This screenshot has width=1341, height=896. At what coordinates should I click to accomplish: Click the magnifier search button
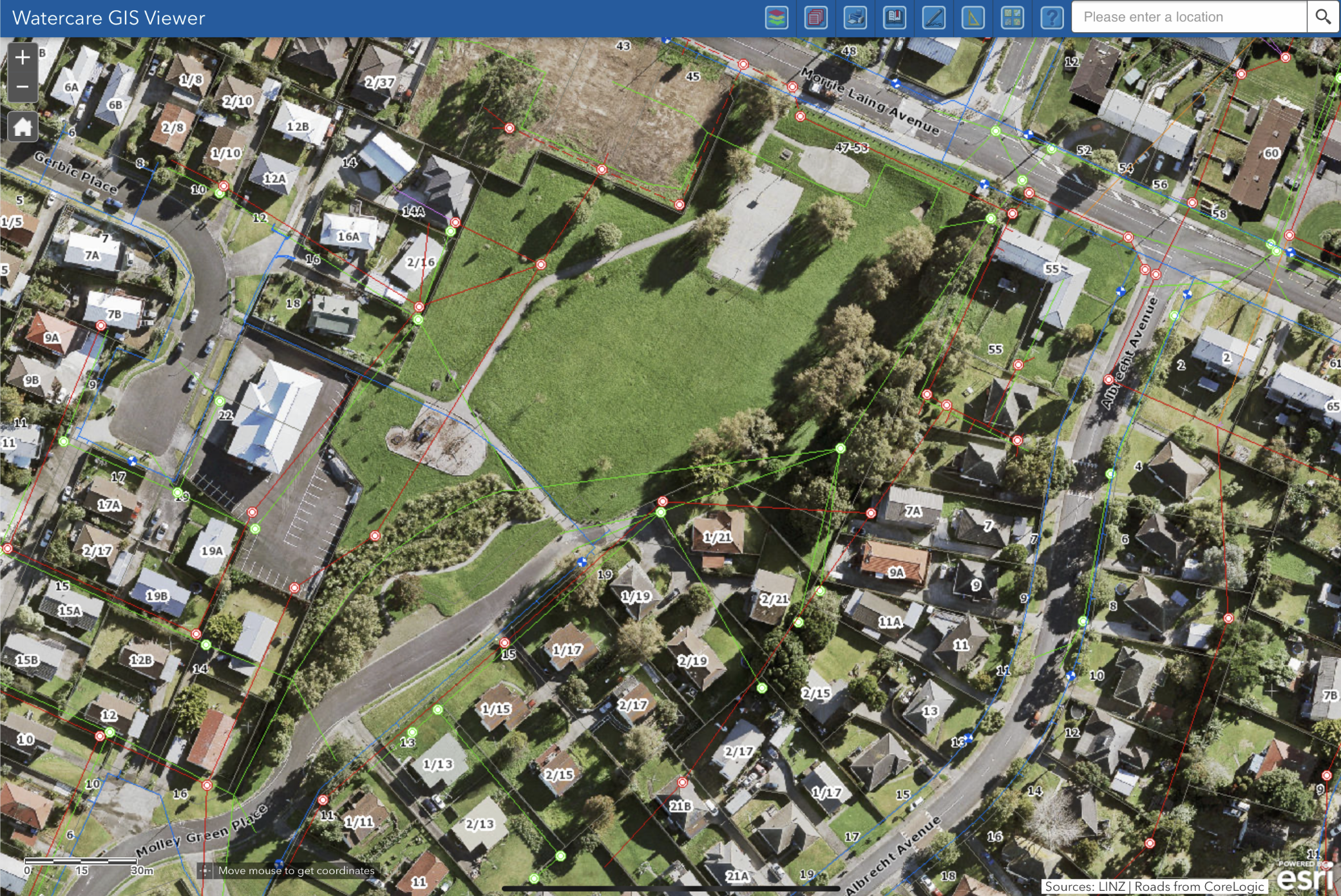pyautogui.click(x=1323, y=17)
